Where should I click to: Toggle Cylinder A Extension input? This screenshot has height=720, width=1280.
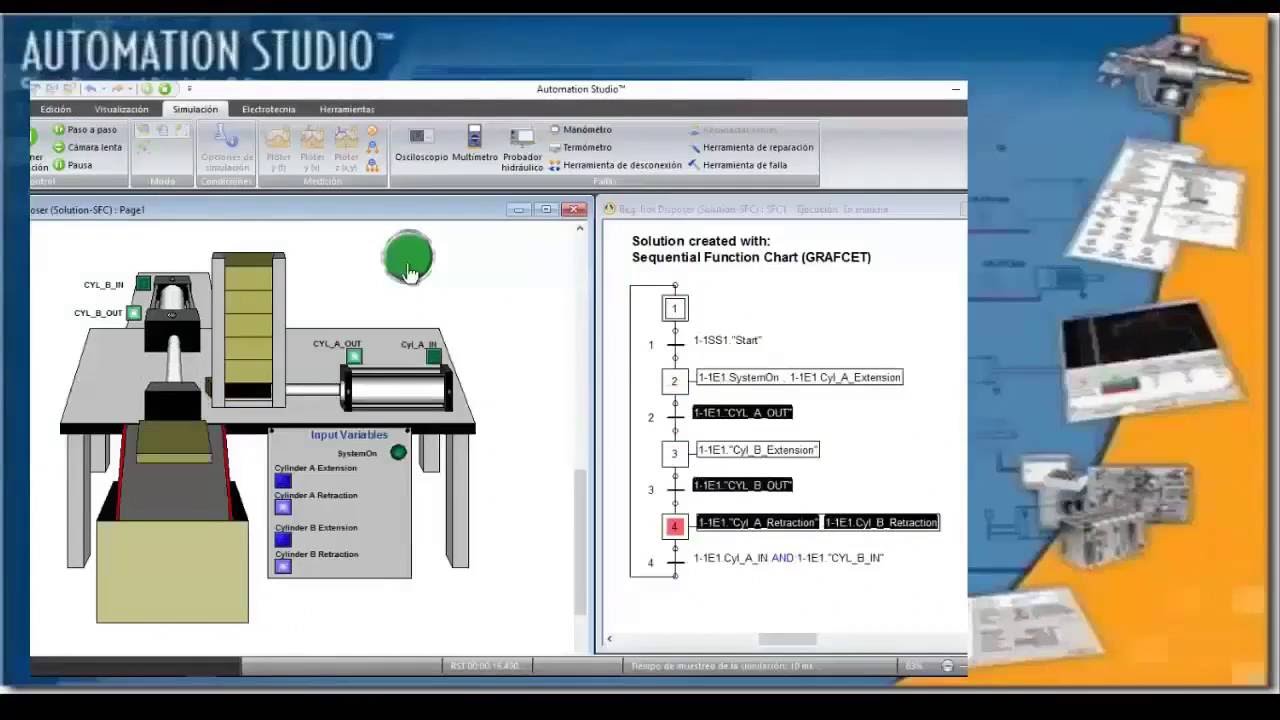pos(283,481)
